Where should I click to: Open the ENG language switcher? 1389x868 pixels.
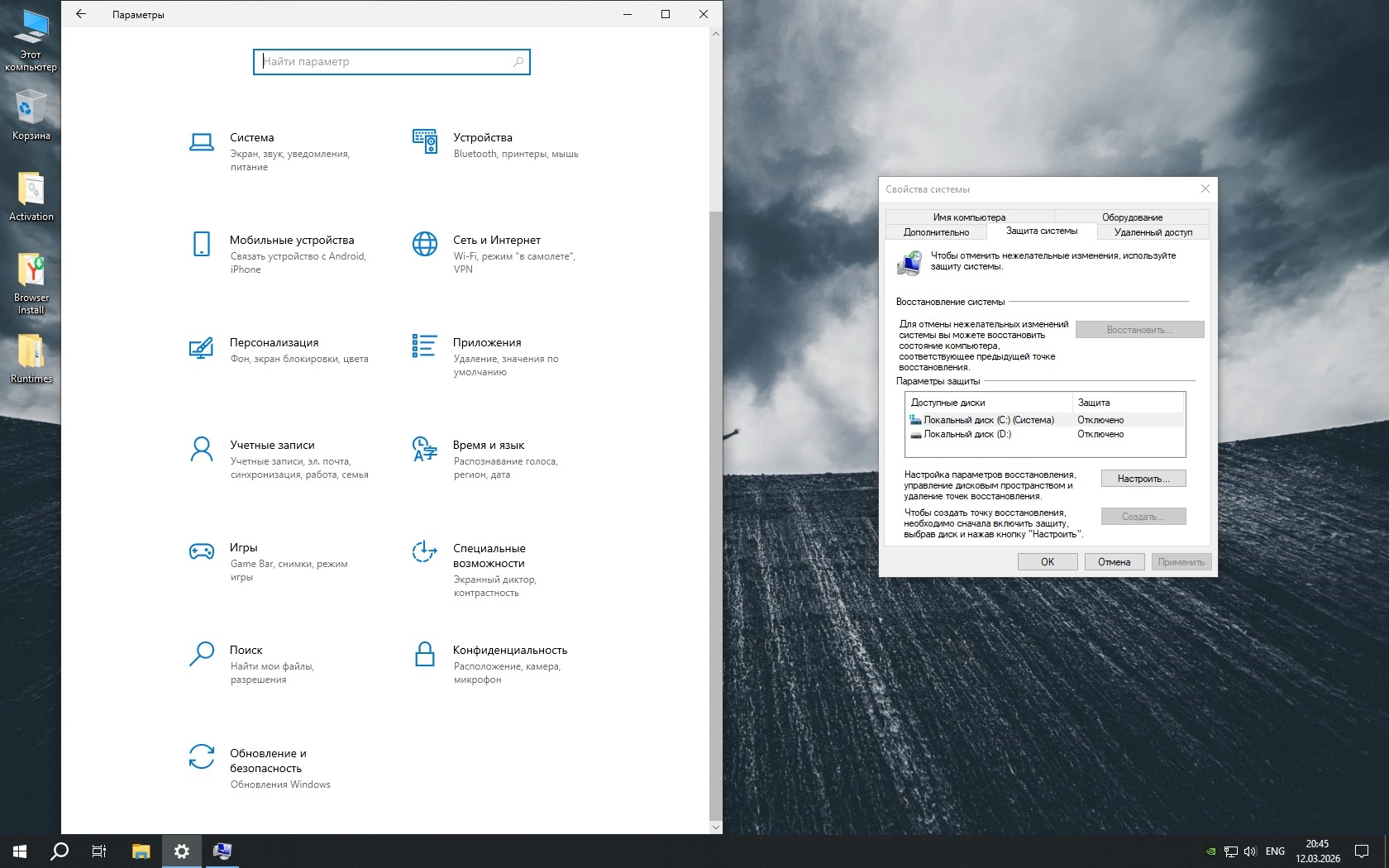[1275, 851]
